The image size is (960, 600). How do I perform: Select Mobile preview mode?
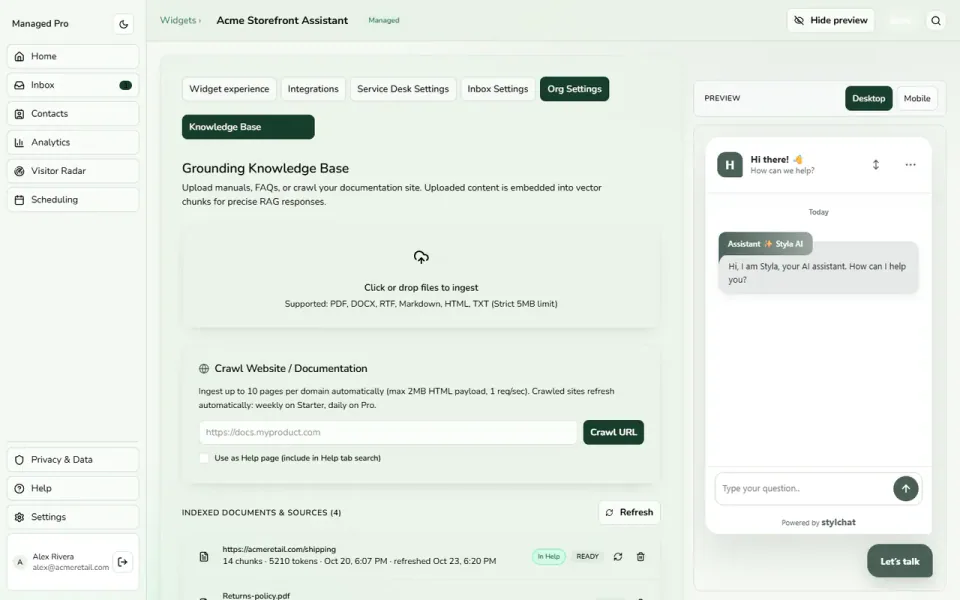pyautogui.click(x=917, y=99)
